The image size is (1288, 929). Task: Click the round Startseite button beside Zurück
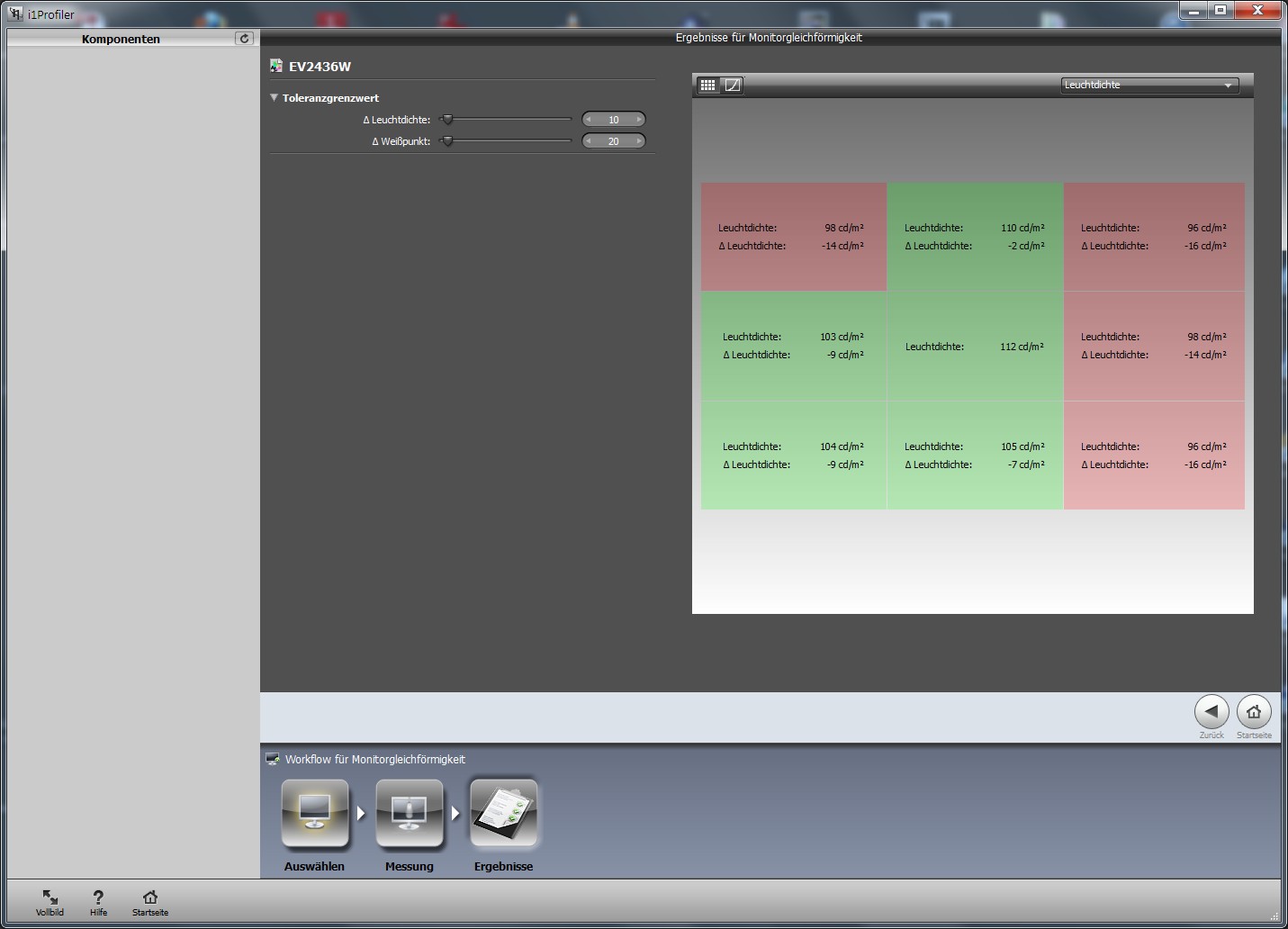1254,712
